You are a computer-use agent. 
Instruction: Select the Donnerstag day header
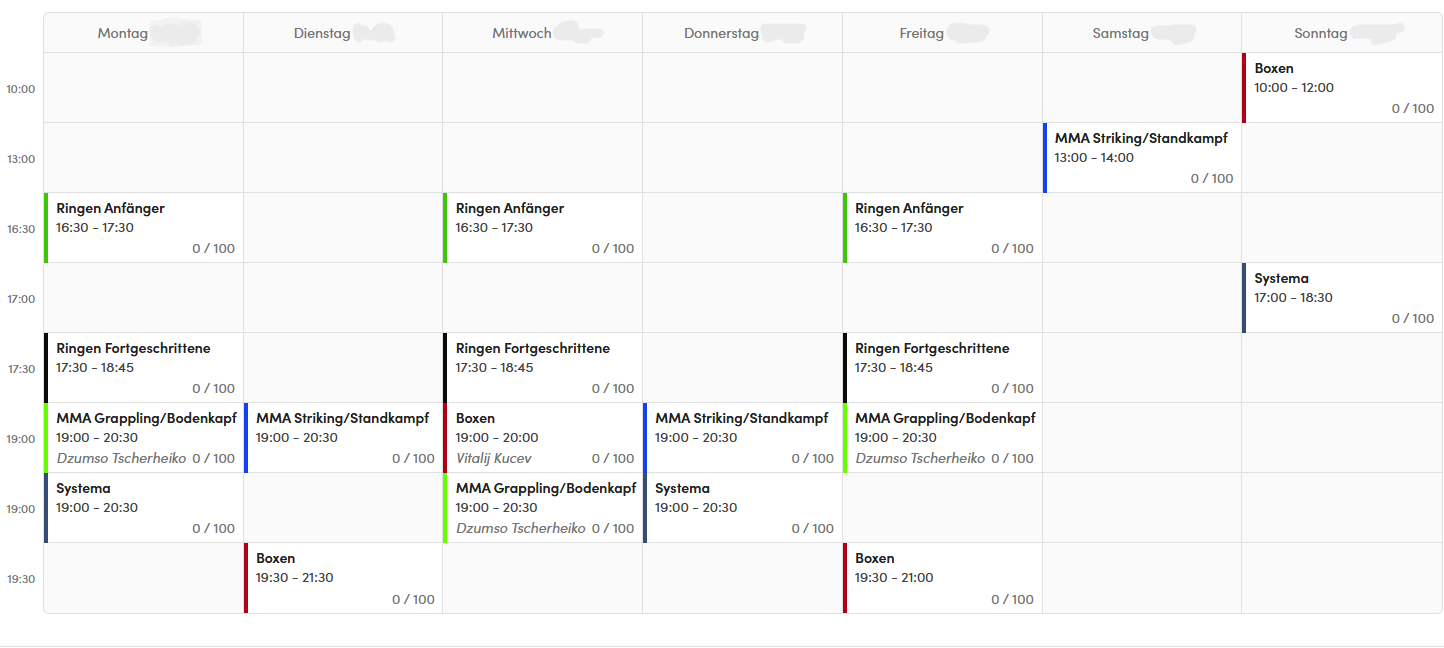click(x=722, y=33)
